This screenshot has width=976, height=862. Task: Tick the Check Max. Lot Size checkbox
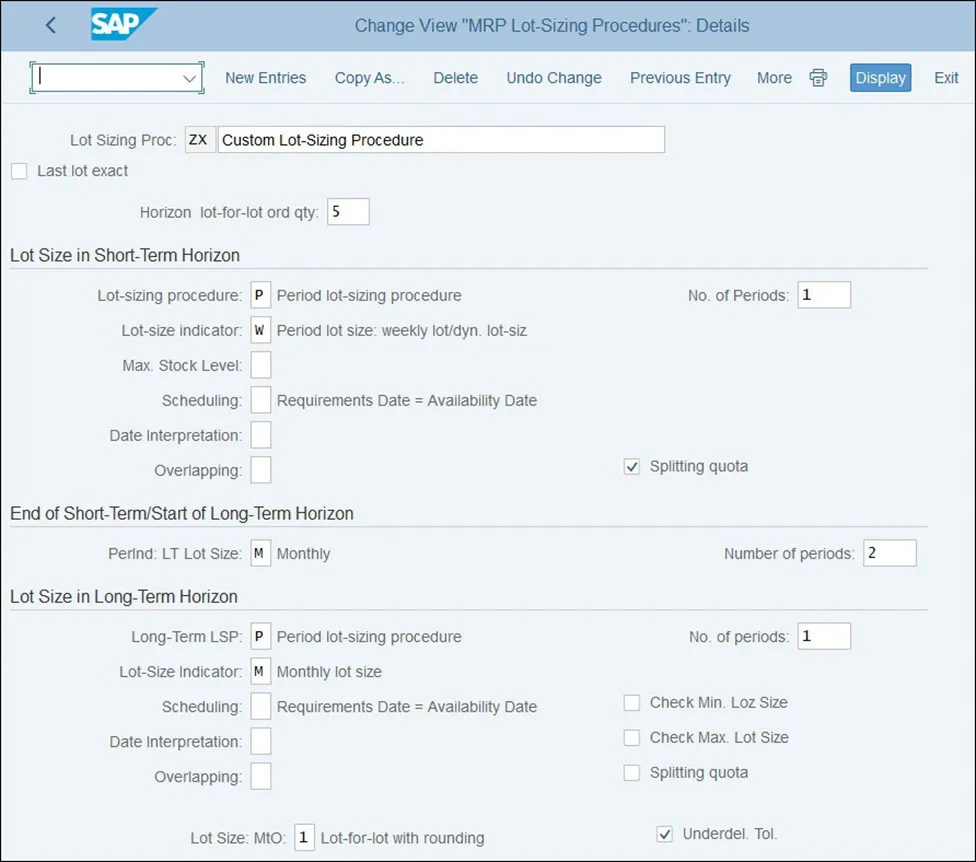click(632, 738)
